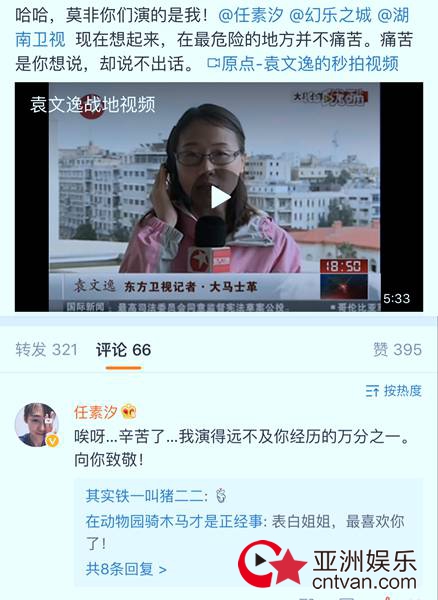Open the @幻乐之城 mention link
438x600 pixels.
coord(330,16)
